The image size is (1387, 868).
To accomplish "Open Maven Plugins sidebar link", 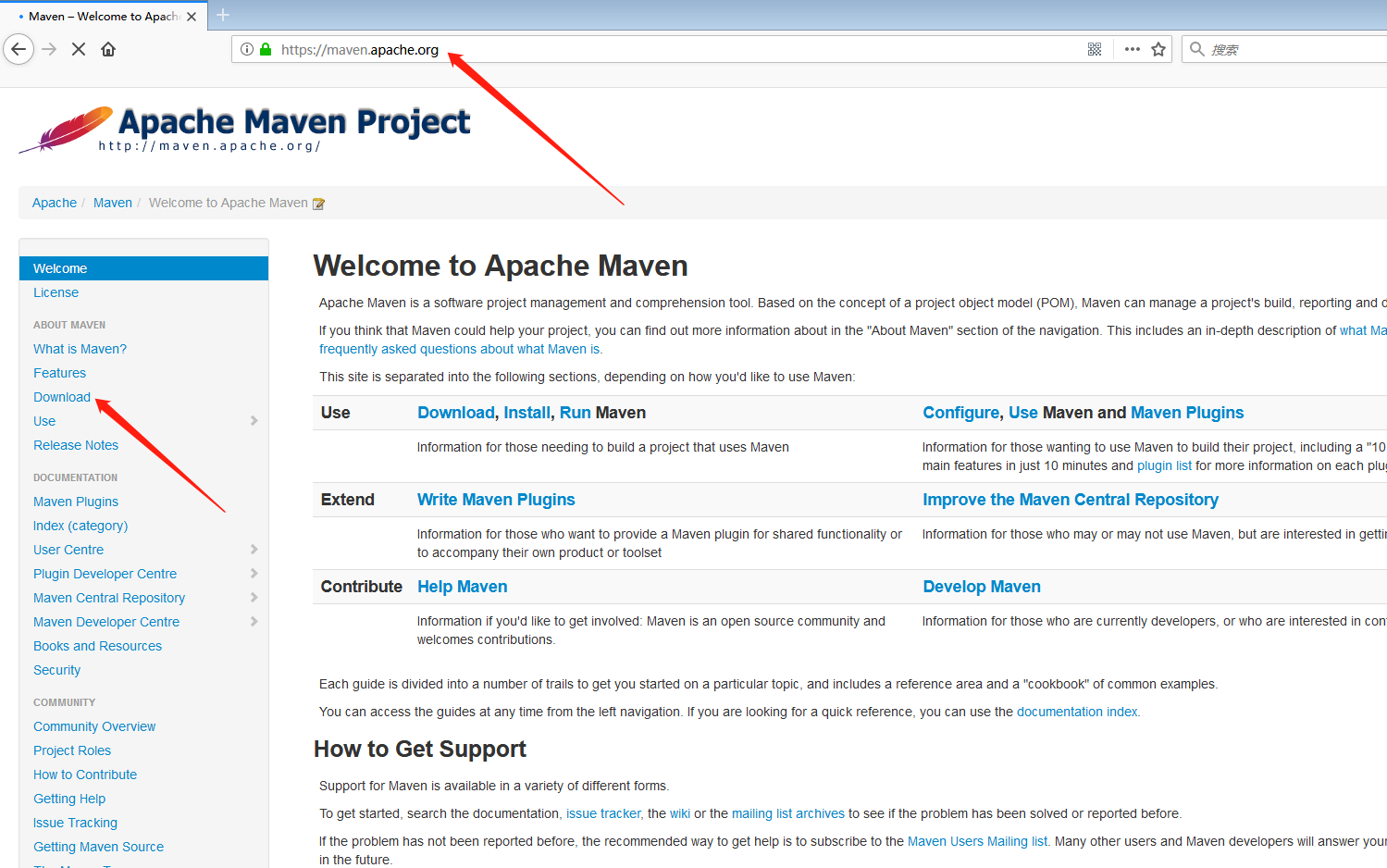I will point(76,502).
